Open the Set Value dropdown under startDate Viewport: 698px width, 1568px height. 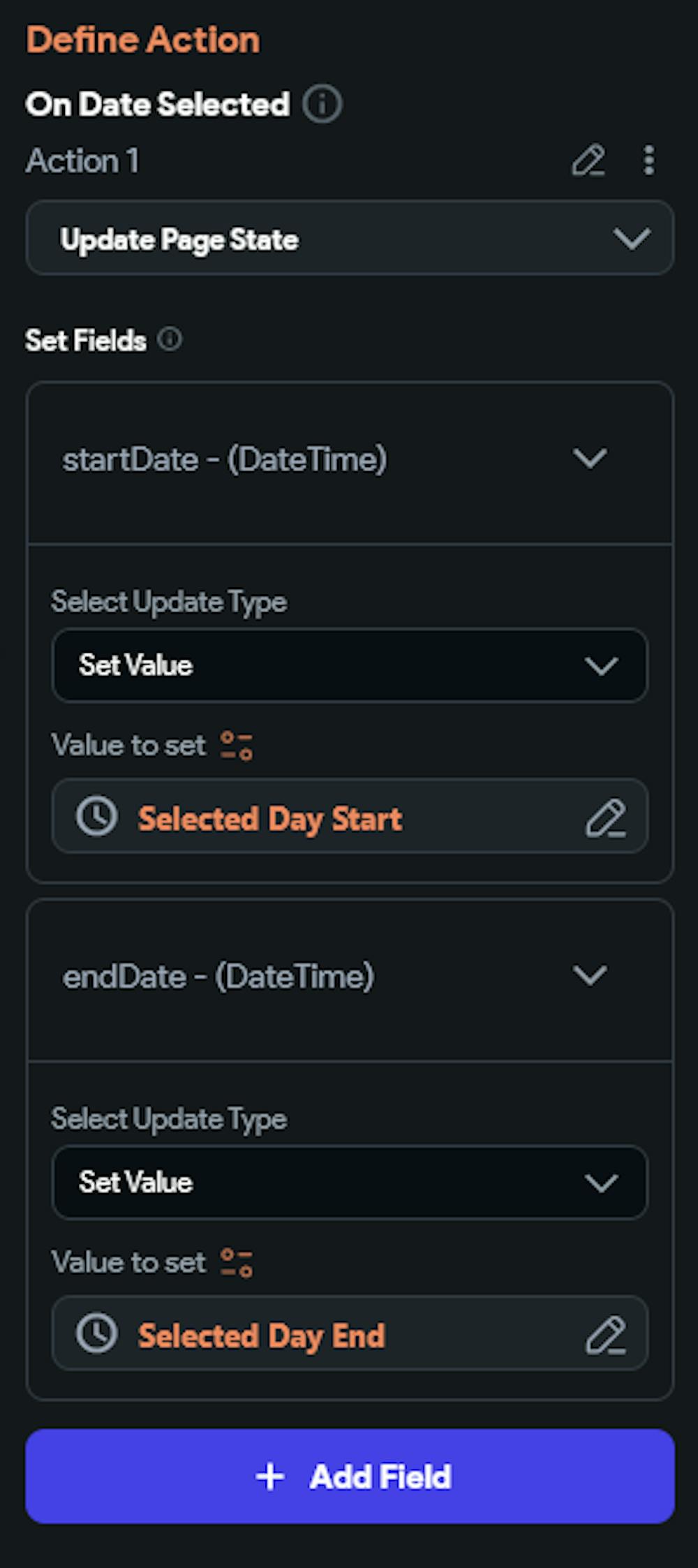pos(350,665)
